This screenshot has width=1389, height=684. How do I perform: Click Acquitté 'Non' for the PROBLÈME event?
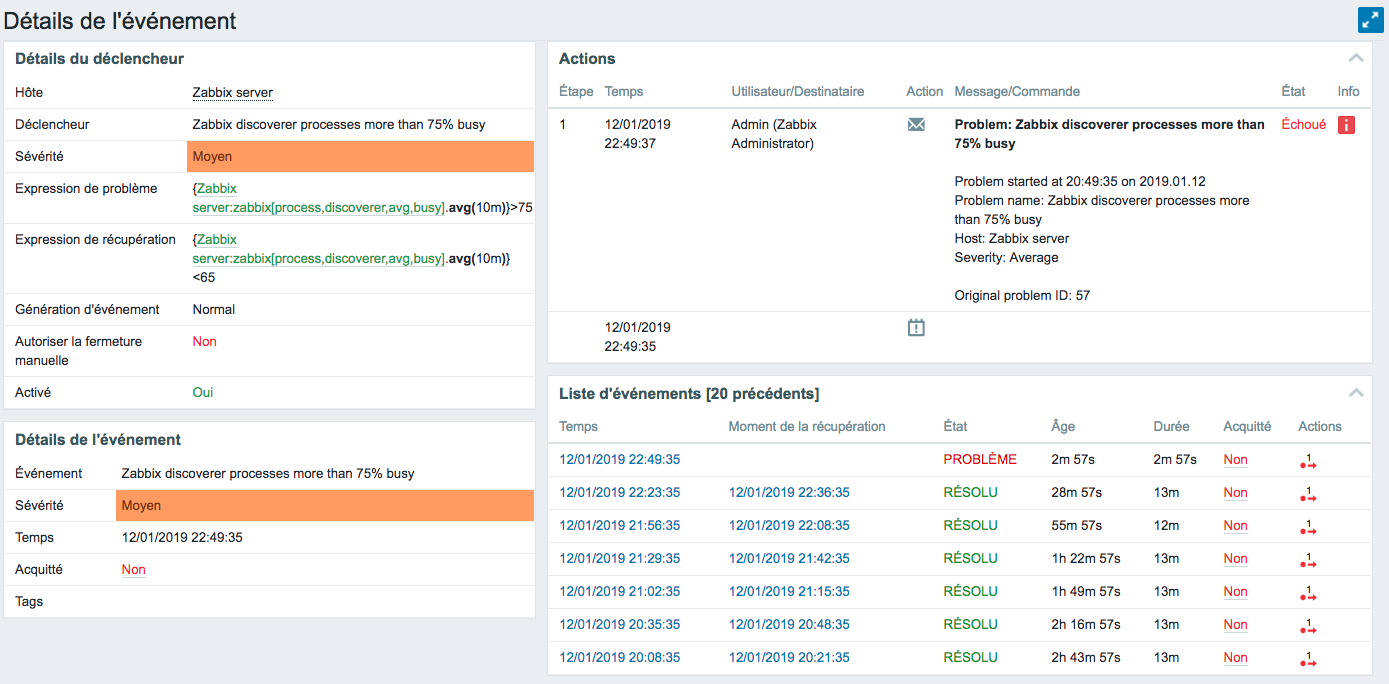click(x=1235, y=460)
